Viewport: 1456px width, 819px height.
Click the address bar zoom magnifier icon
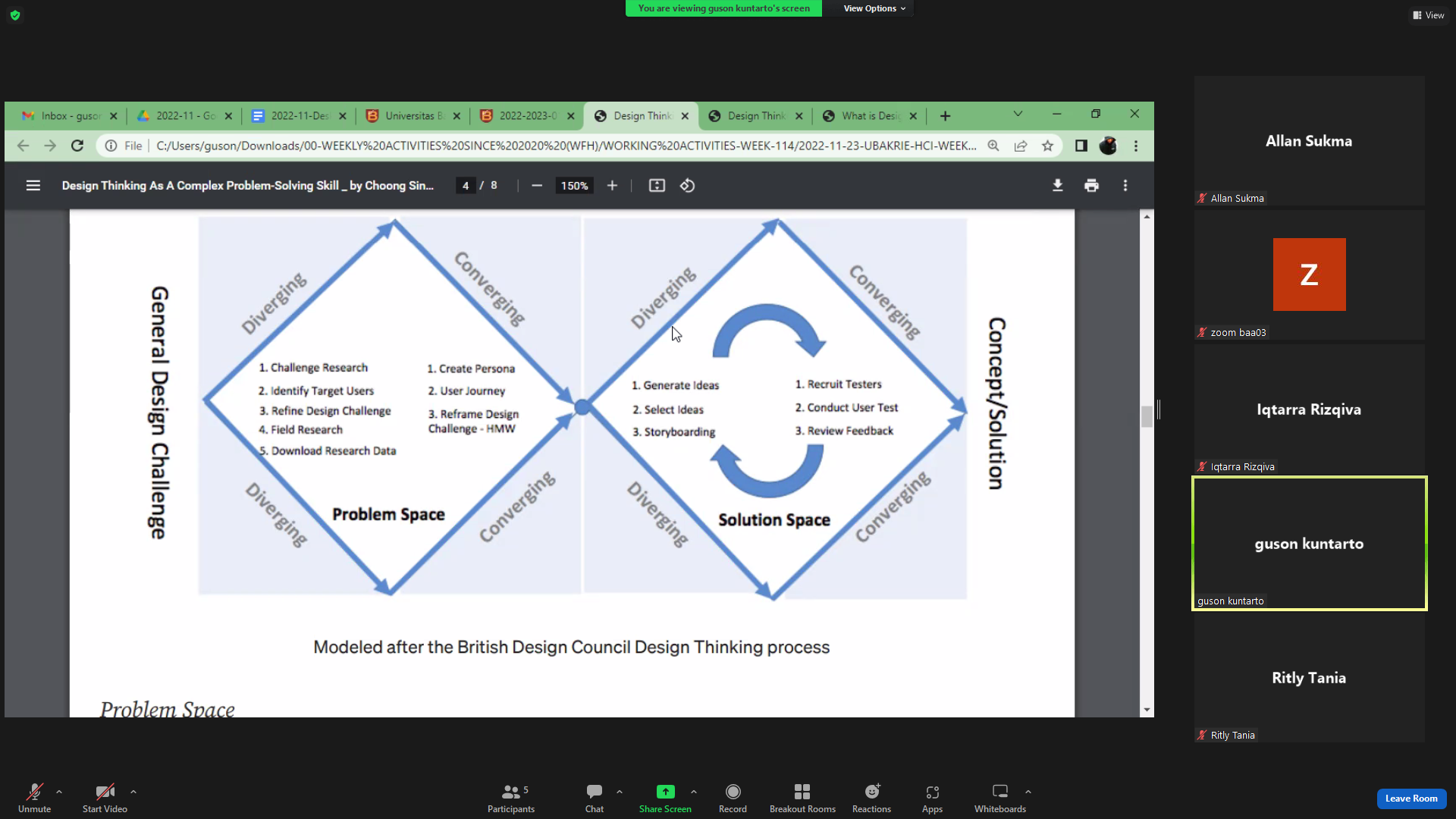[x=993, y=146]
